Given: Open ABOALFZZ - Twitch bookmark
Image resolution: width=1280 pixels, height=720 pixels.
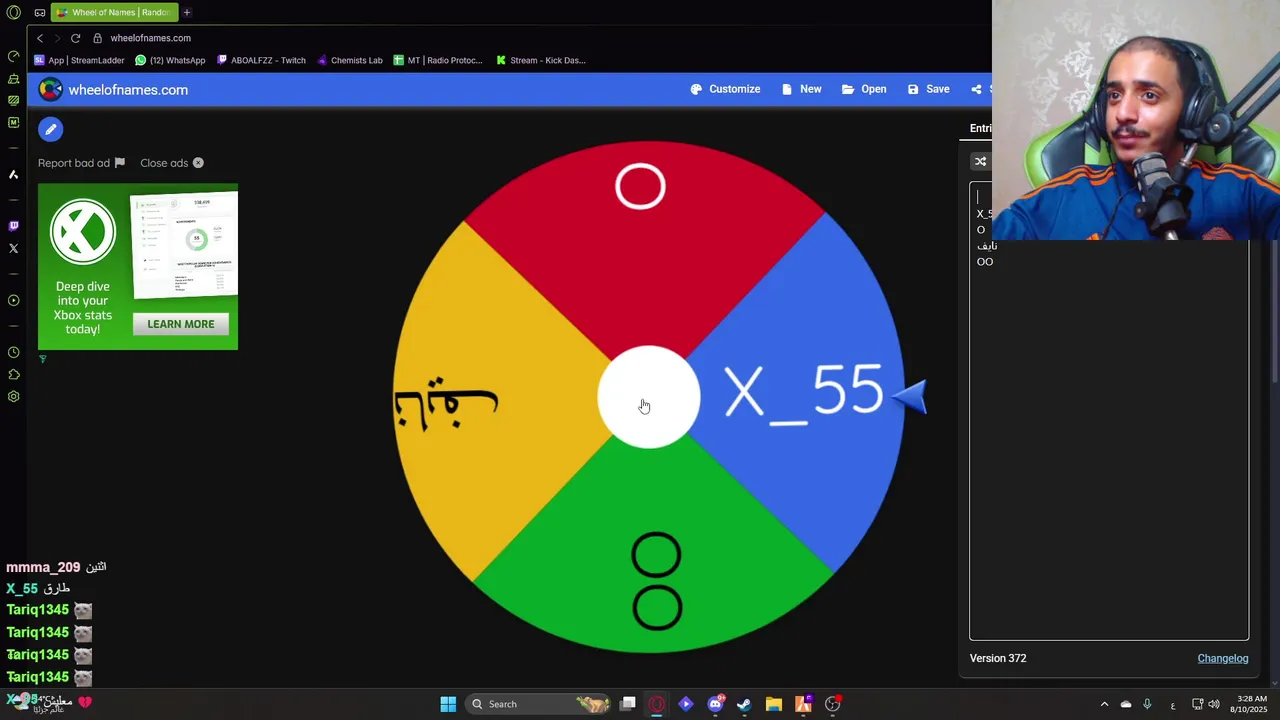Looking at the screenshot, I should tap(261, 60).
